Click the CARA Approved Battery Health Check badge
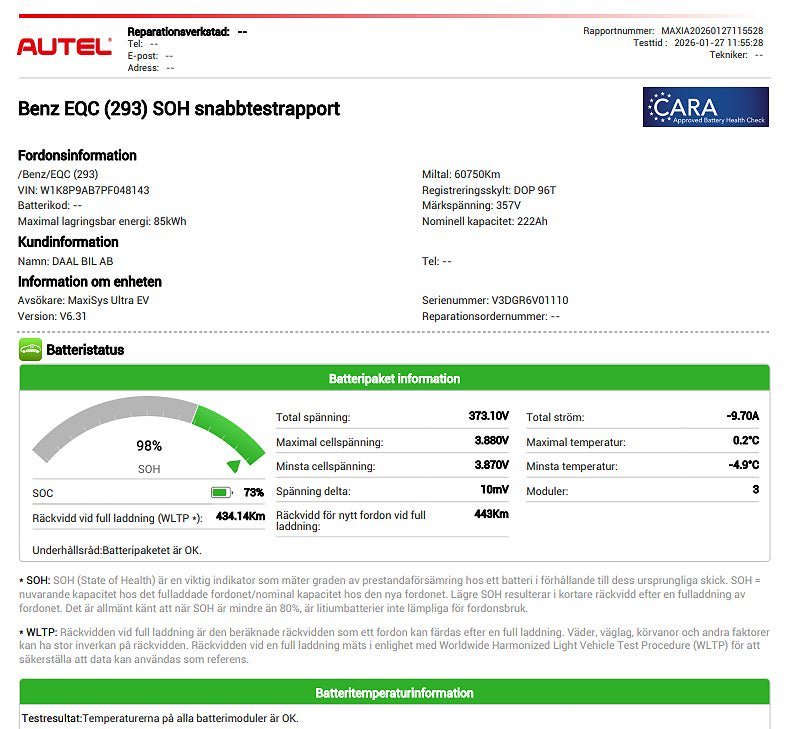The height and width of the screenshot is (729, 786). coord(705,107)
